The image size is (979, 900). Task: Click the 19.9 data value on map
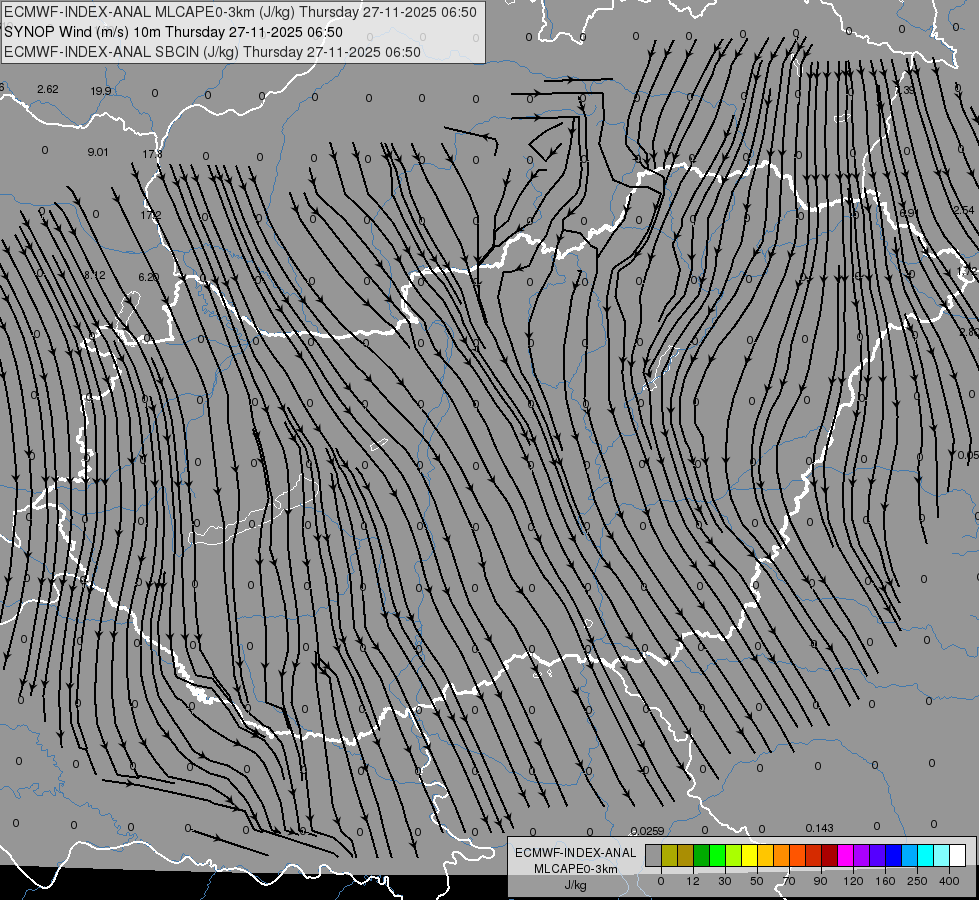click(x=101, y=91)
